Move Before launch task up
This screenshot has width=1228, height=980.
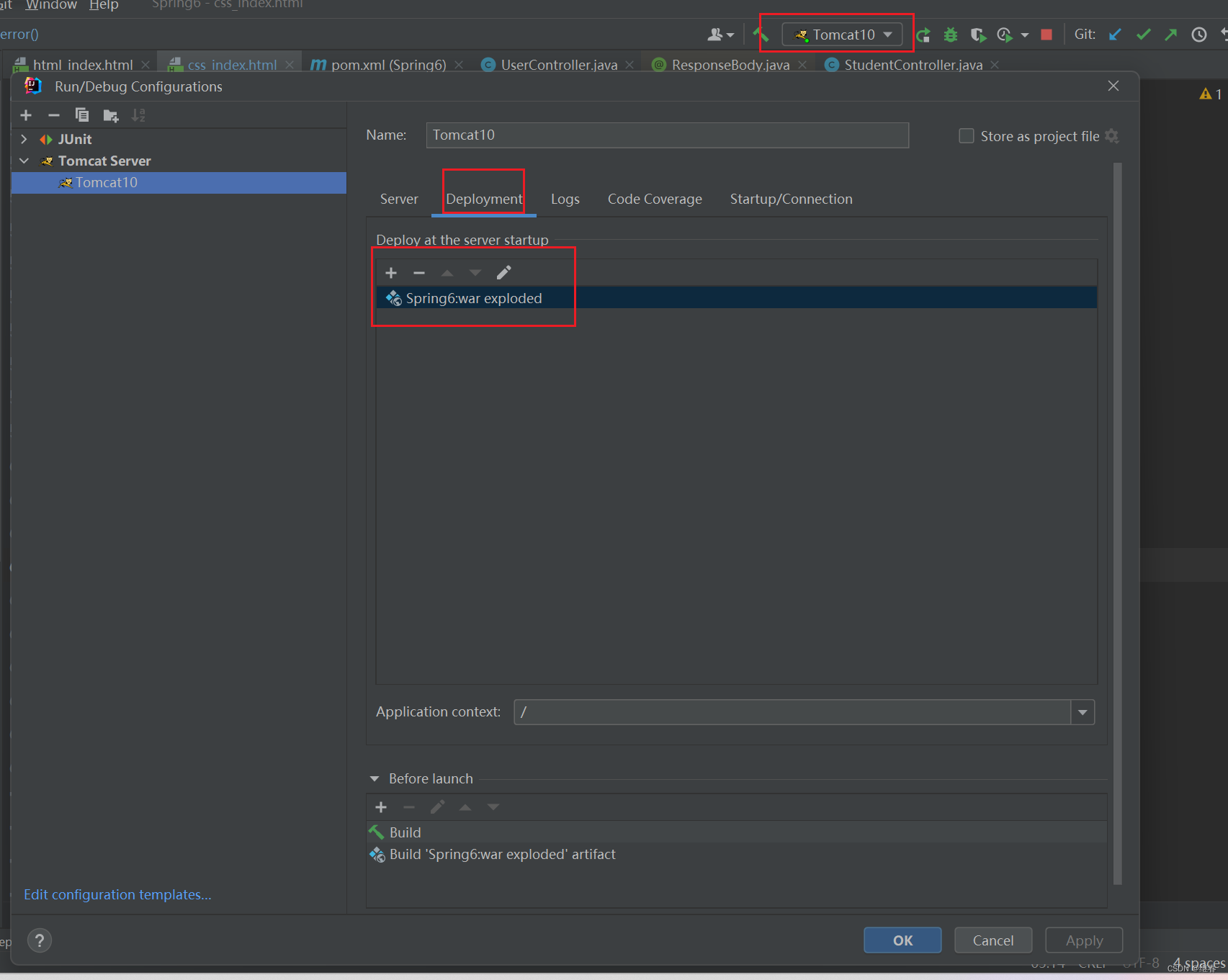pos(465,807)
